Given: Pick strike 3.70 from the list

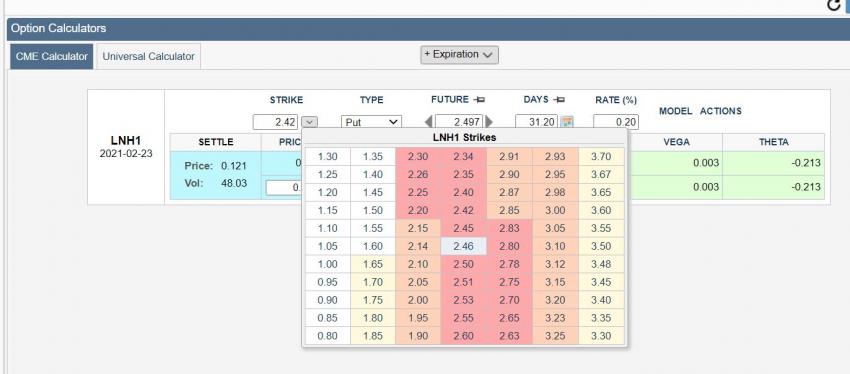Looking at the screenshot, I should click(x=601, y=157).
